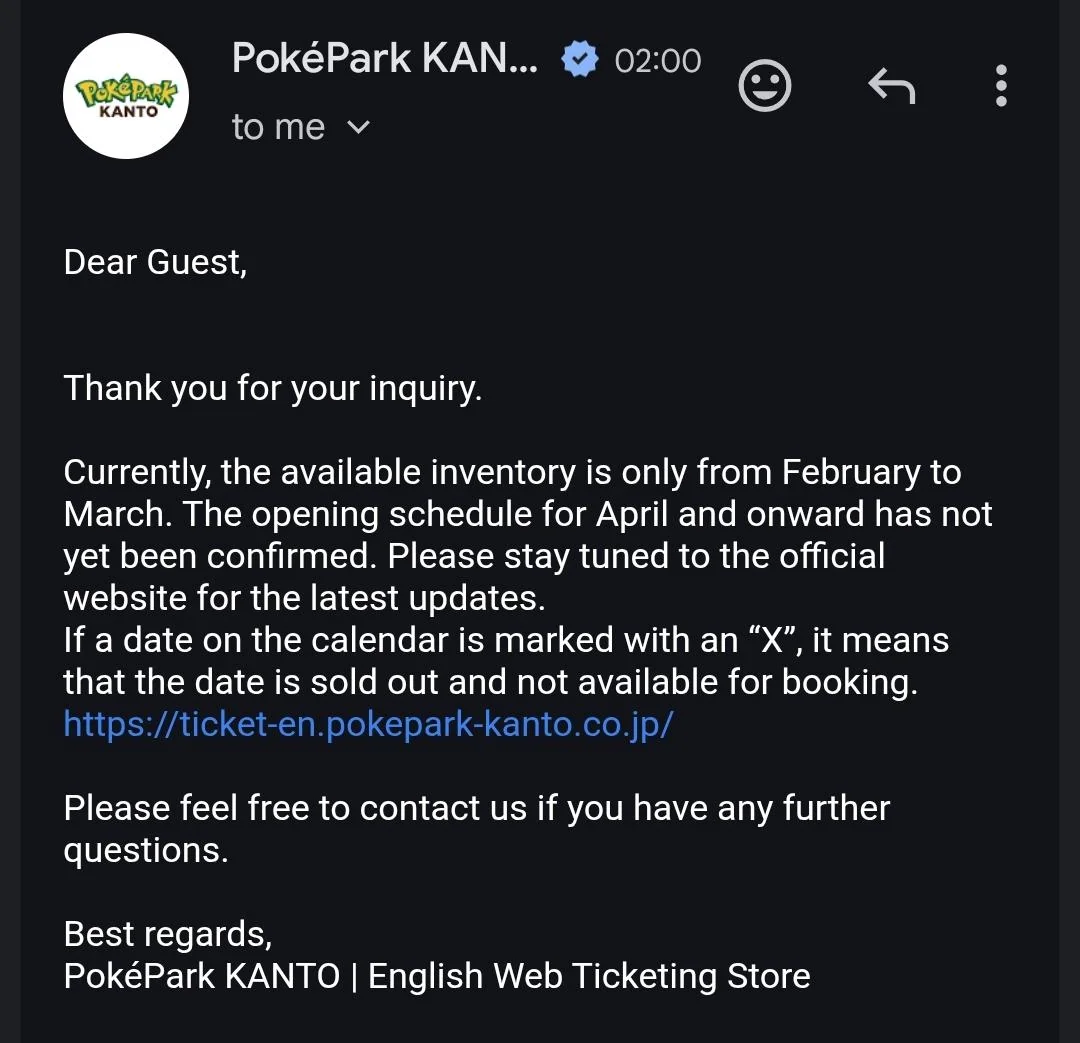This screenshot has height=1043, width=1080.
Task: Tap the blue verified sender badge
Action: point(578,60)
